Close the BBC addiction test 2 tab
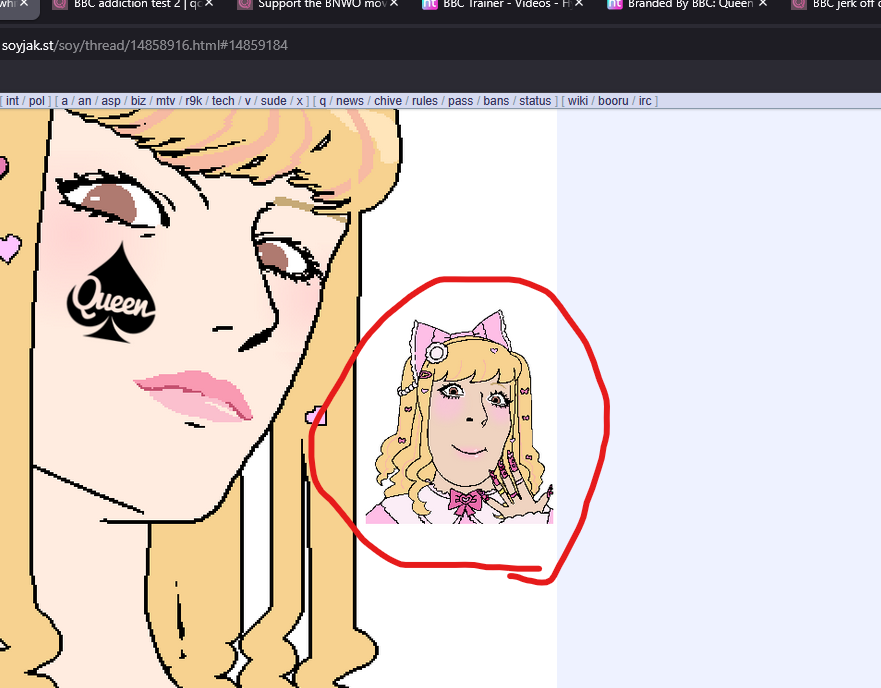 pyautogui.click(x=209, y=4)
